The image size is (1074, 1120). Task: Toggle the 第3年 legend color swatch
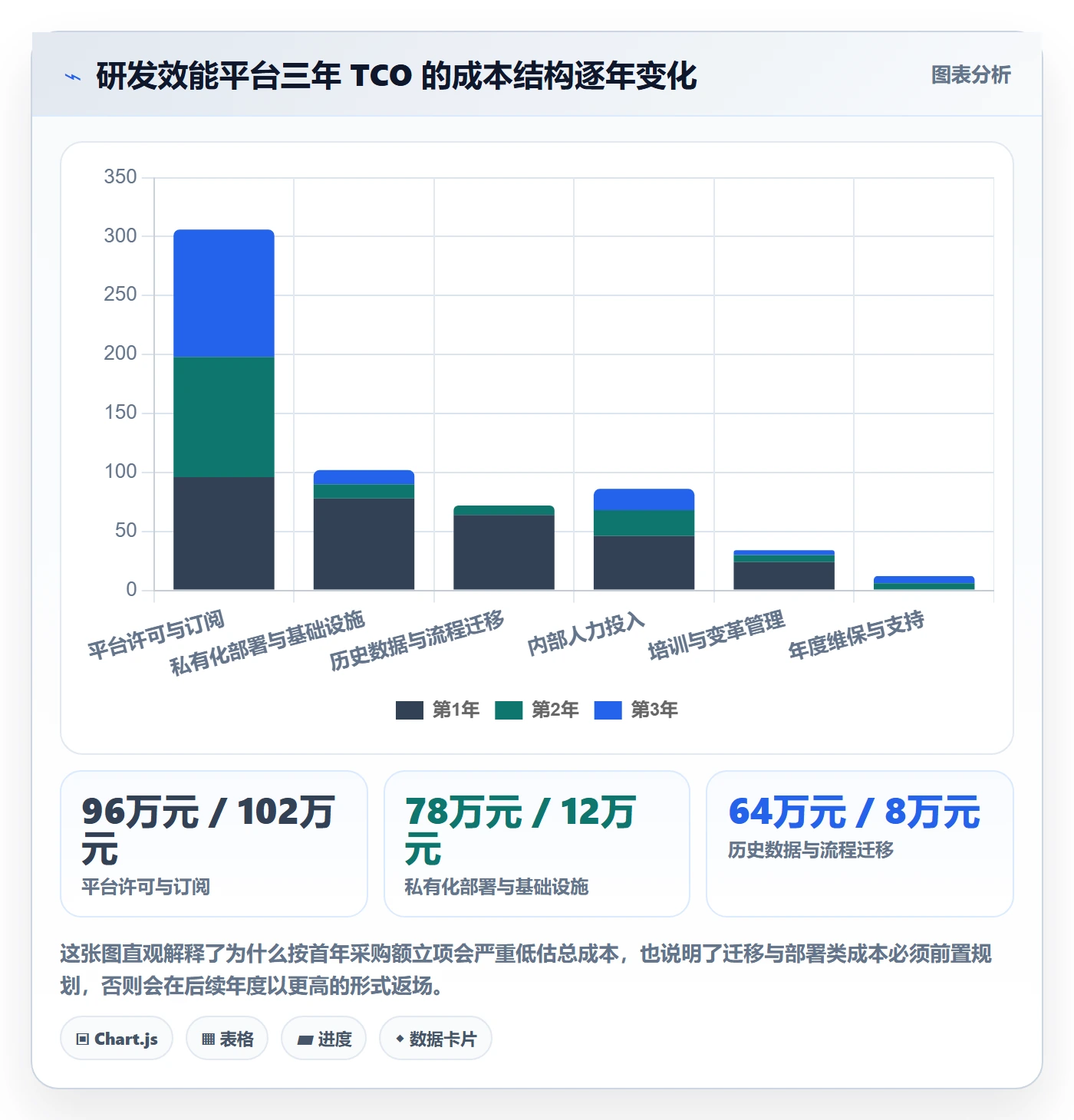click(608, 710)
